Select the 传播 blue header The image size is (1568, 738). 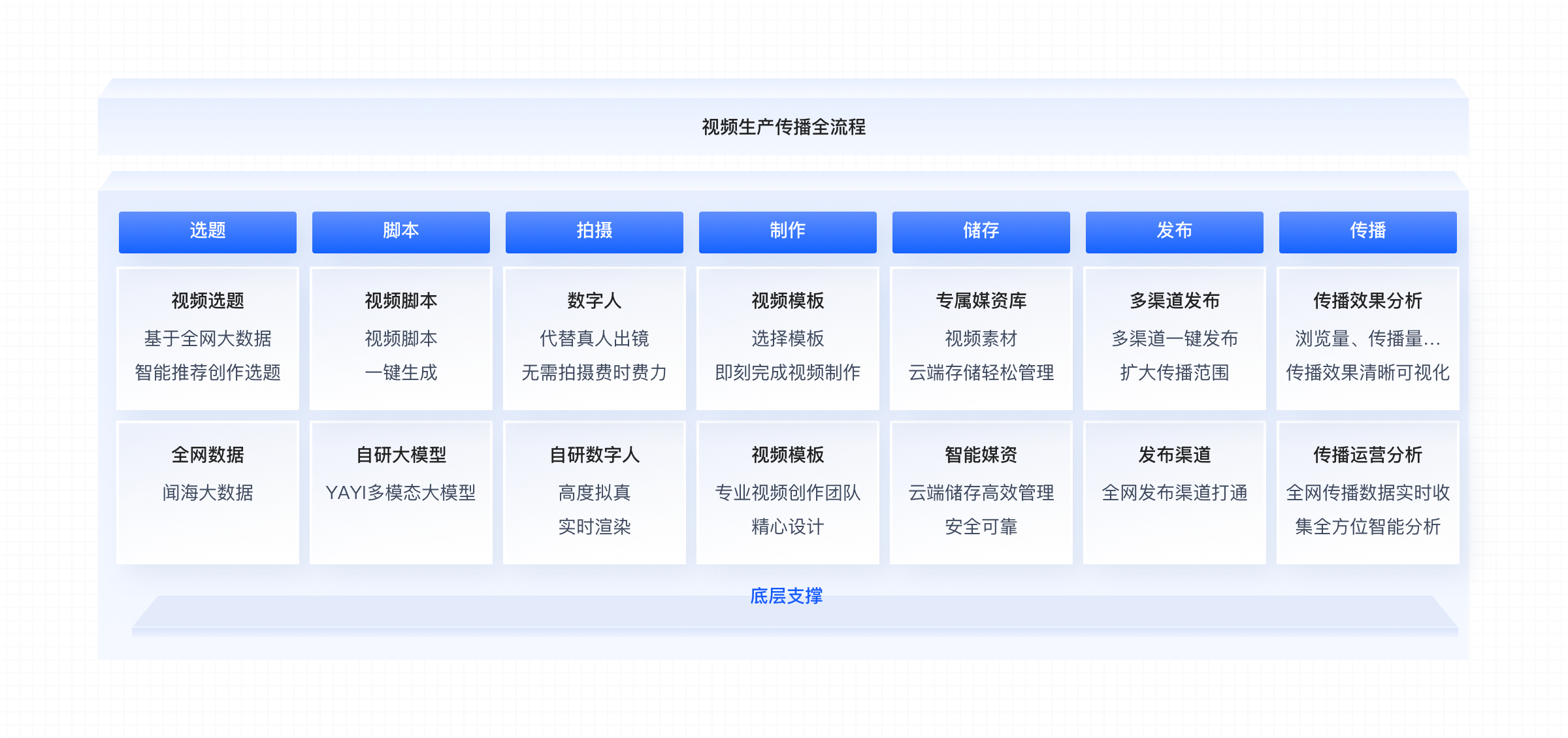(1367, 231)
